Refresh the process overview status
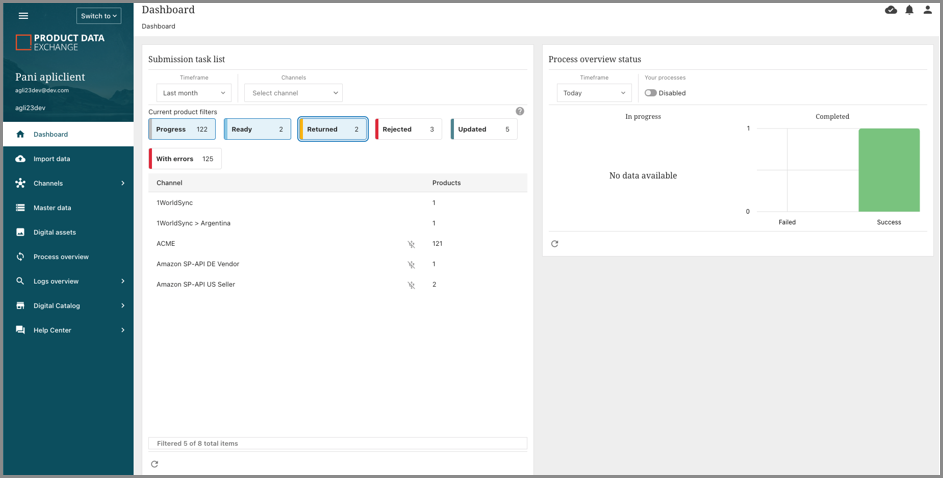This screenshot has height=478, width=943. pyautogui.click(x=555, y=244)
